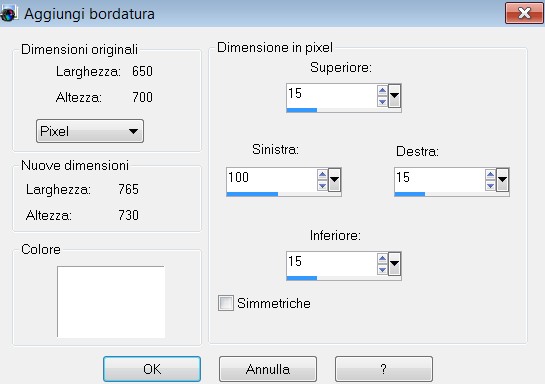Open the Destra slider dropdown arrow

tap(503, 180)
